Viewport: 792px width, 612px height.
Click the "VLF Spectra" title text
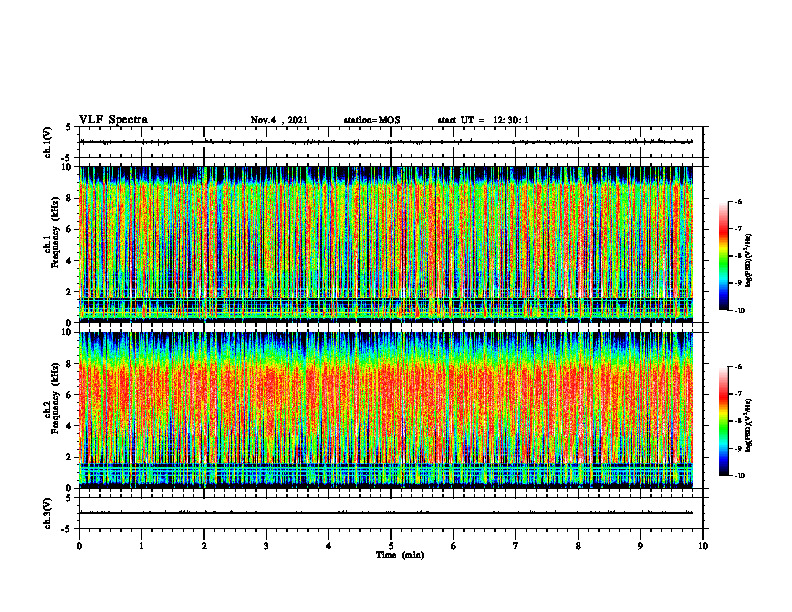pos(113,120)
